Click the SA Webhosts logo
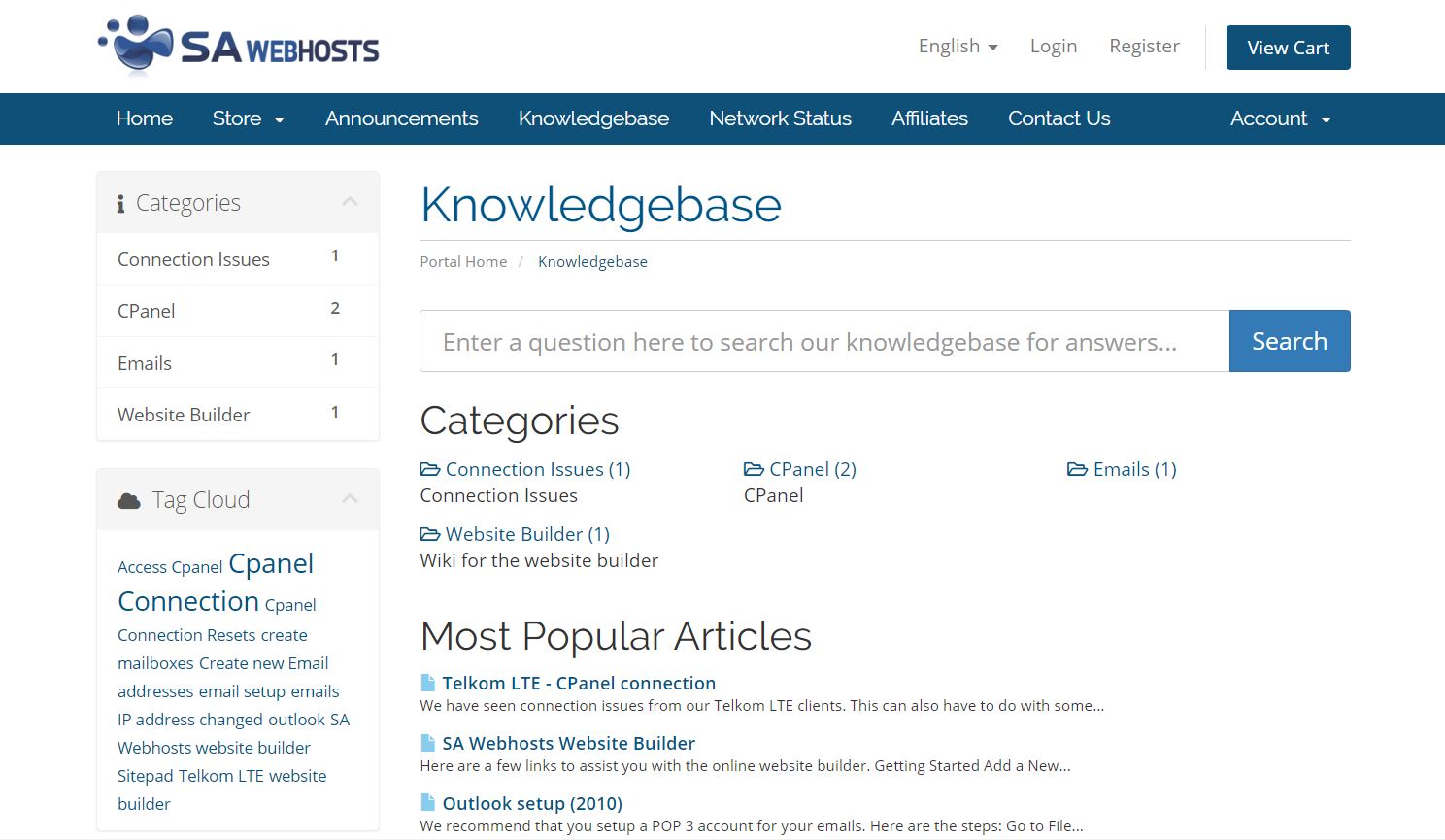Viewport: 1445px width, 840px height. pyautogui.click(x=239, y=46)
